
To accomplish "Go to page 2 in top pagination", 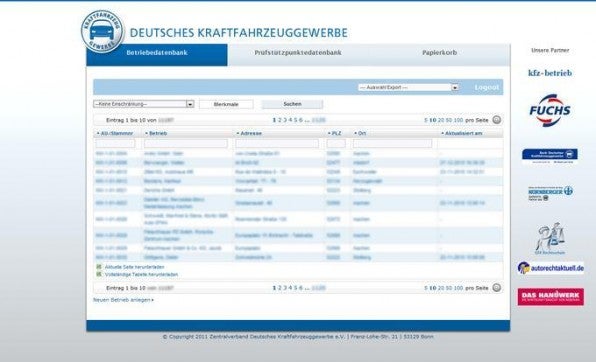I will point(280,120).
